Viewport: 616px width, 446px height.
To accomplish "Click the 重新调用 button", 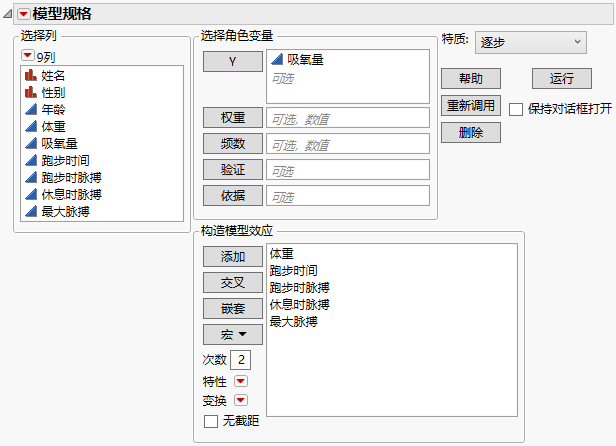I will 471,105.
